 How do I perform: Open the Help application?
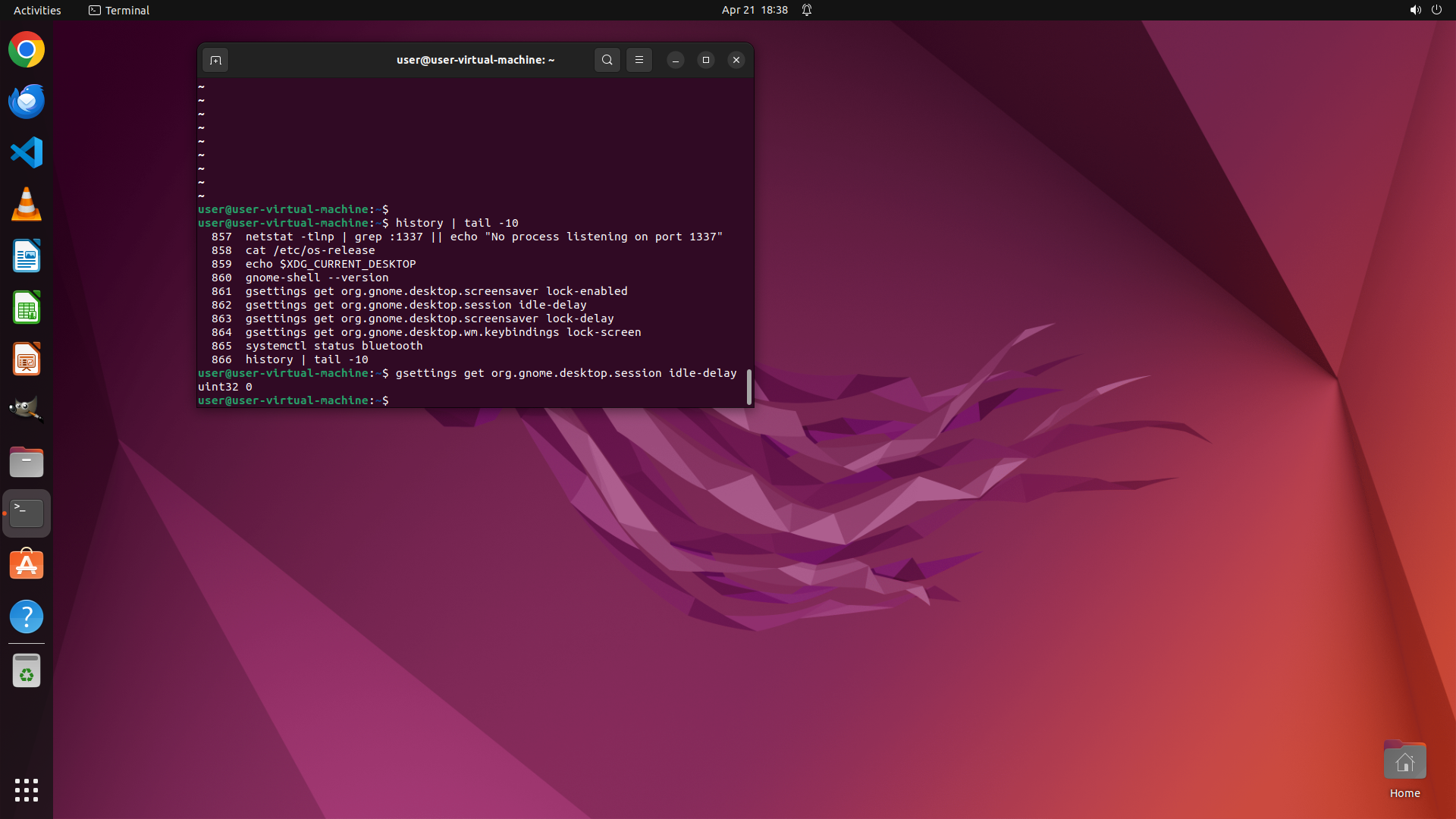27,617
